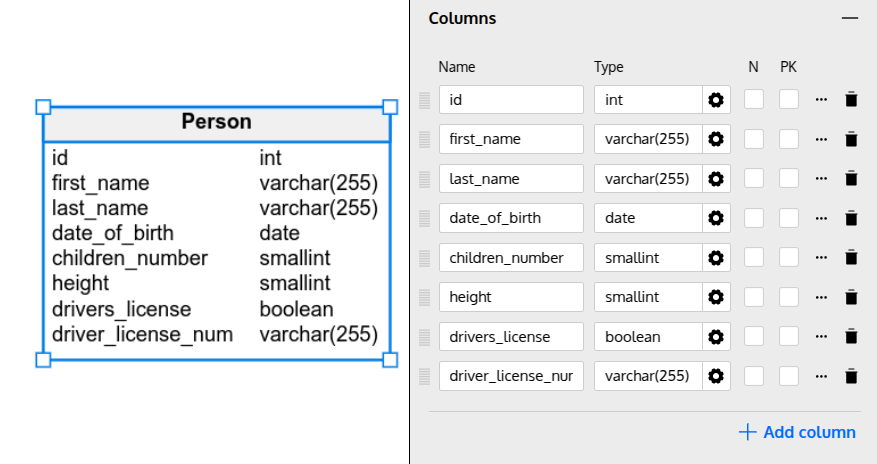Enable the PK checkbox for id column
The image size is (877, 464).
[x=789, y=100]
